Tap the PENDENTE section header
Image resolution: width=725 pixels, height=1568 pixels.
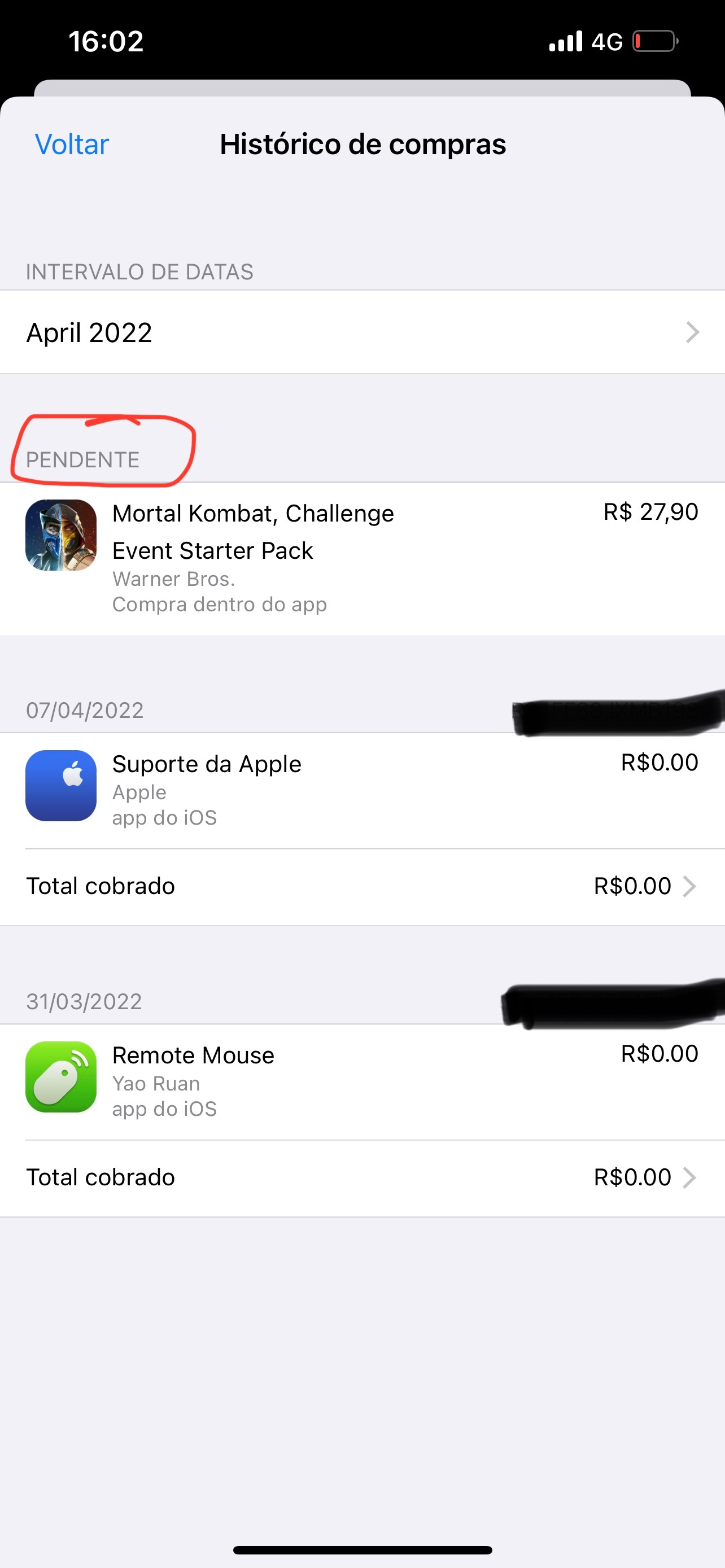(x=83, y=459)
